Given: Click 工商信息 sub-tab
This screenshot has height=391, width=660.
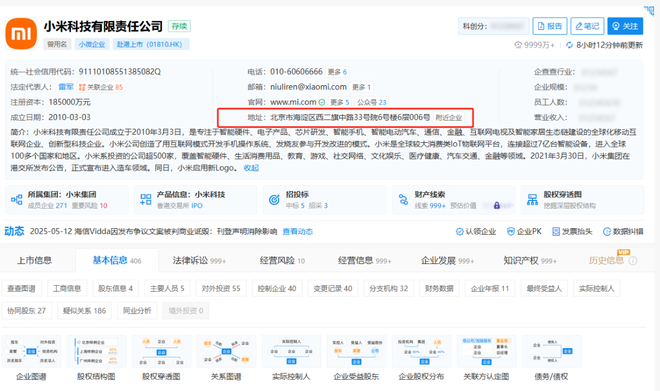Looking at the screenshot, I should pyautogui.click(x=67, y=288).
